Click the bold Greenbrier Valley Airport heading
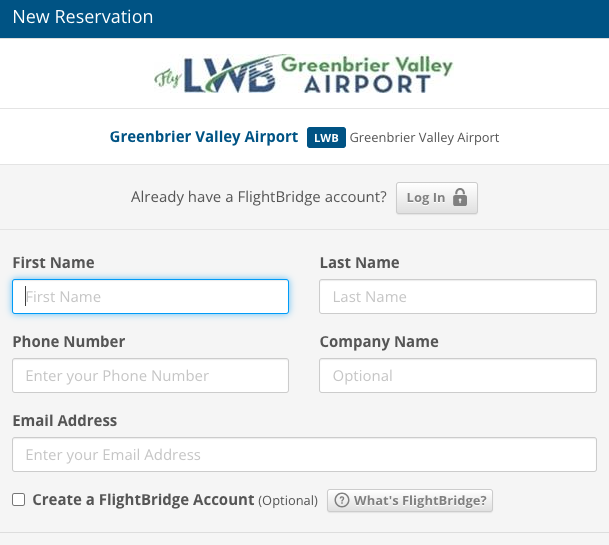Screen dimensions: 609x545 (x=204, y=137)
